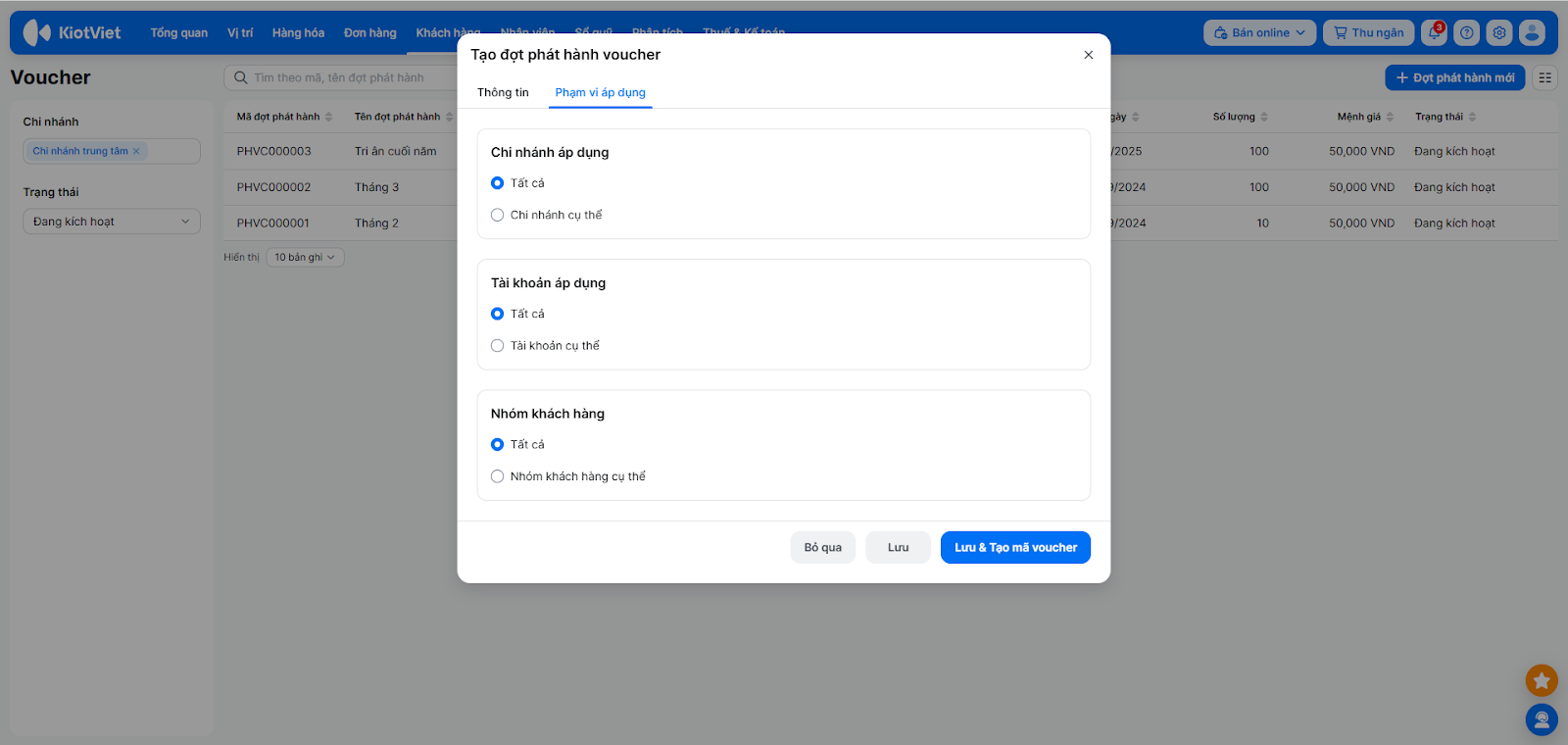The width and height of the screenshot is (1568, 745).
Task: Click the voucher search input field
Action: 343,77
